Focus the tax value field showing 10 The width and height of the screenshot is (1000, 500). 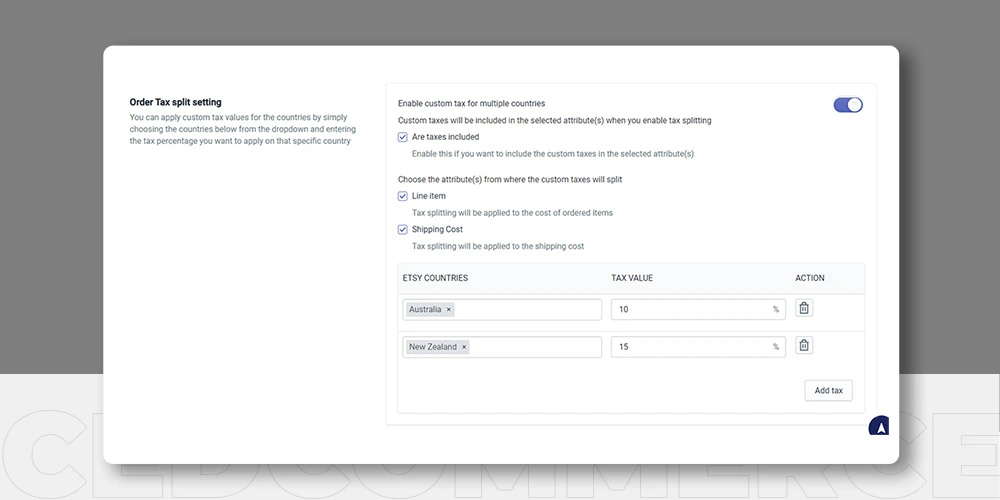coord(698,309)
